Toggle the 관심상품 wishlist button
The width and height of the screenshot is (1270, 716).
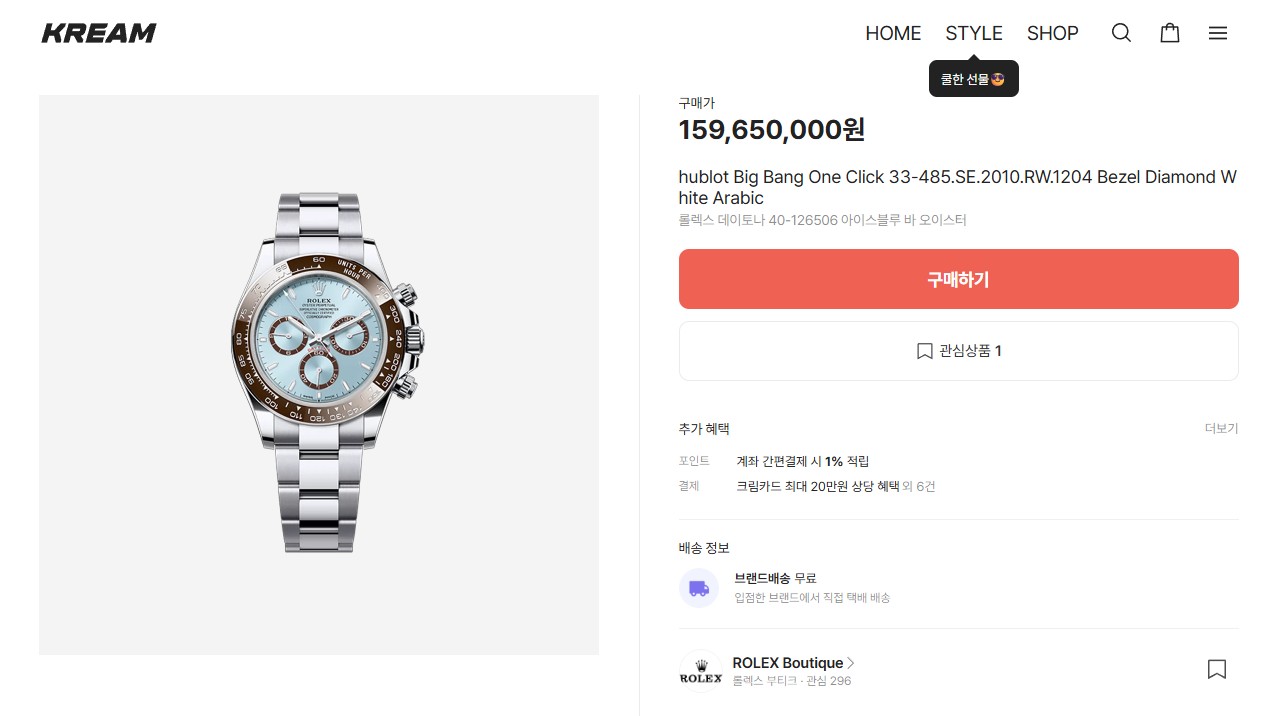point(958,351)
